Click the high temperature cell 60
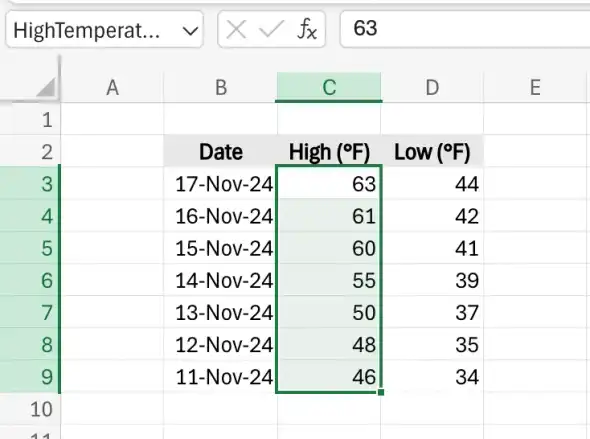The width and height of the screenshot is (590, 439). click(329, 248)
